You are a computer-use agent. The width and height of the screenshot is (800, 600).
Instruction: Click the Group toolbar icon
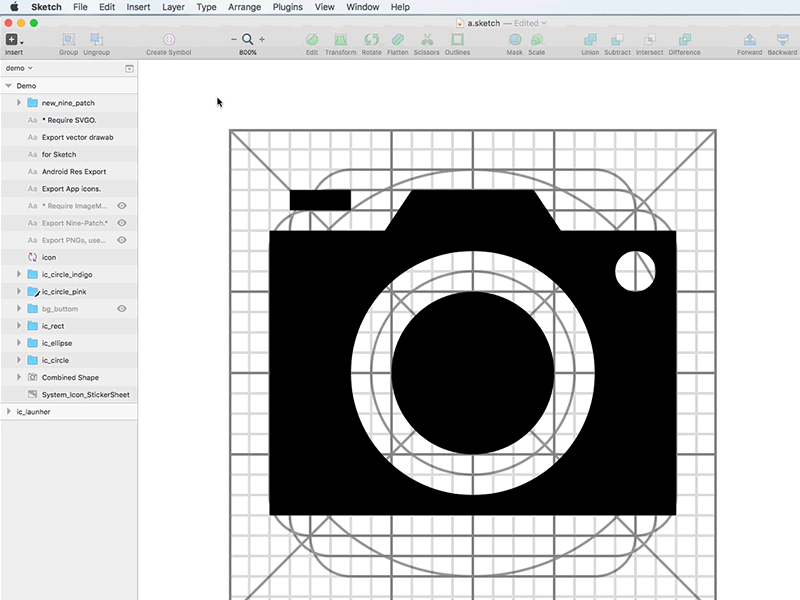point(68,40)
